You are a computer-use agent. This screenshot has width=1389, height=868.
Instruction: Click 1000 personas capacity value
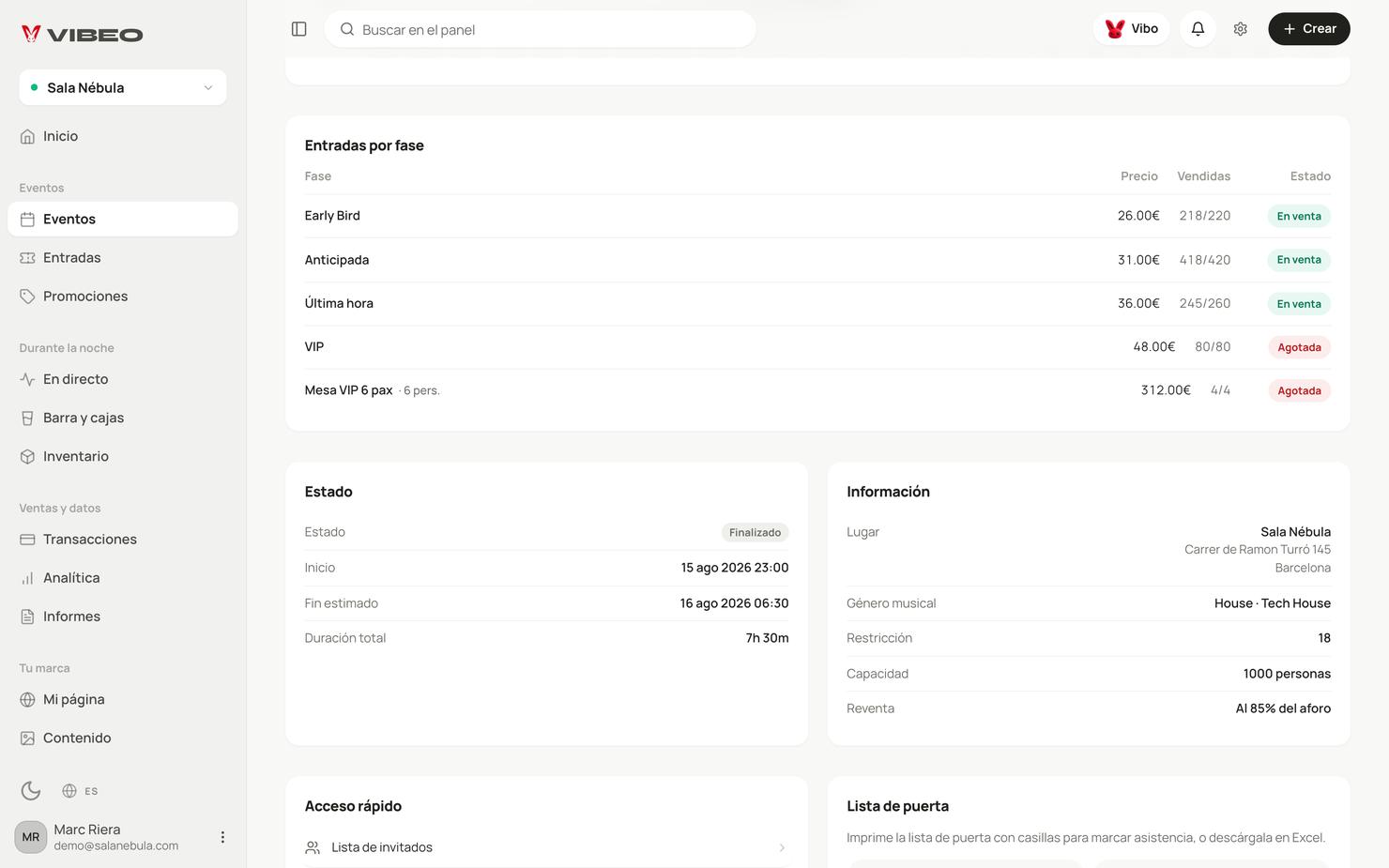tap(1287, 674)
